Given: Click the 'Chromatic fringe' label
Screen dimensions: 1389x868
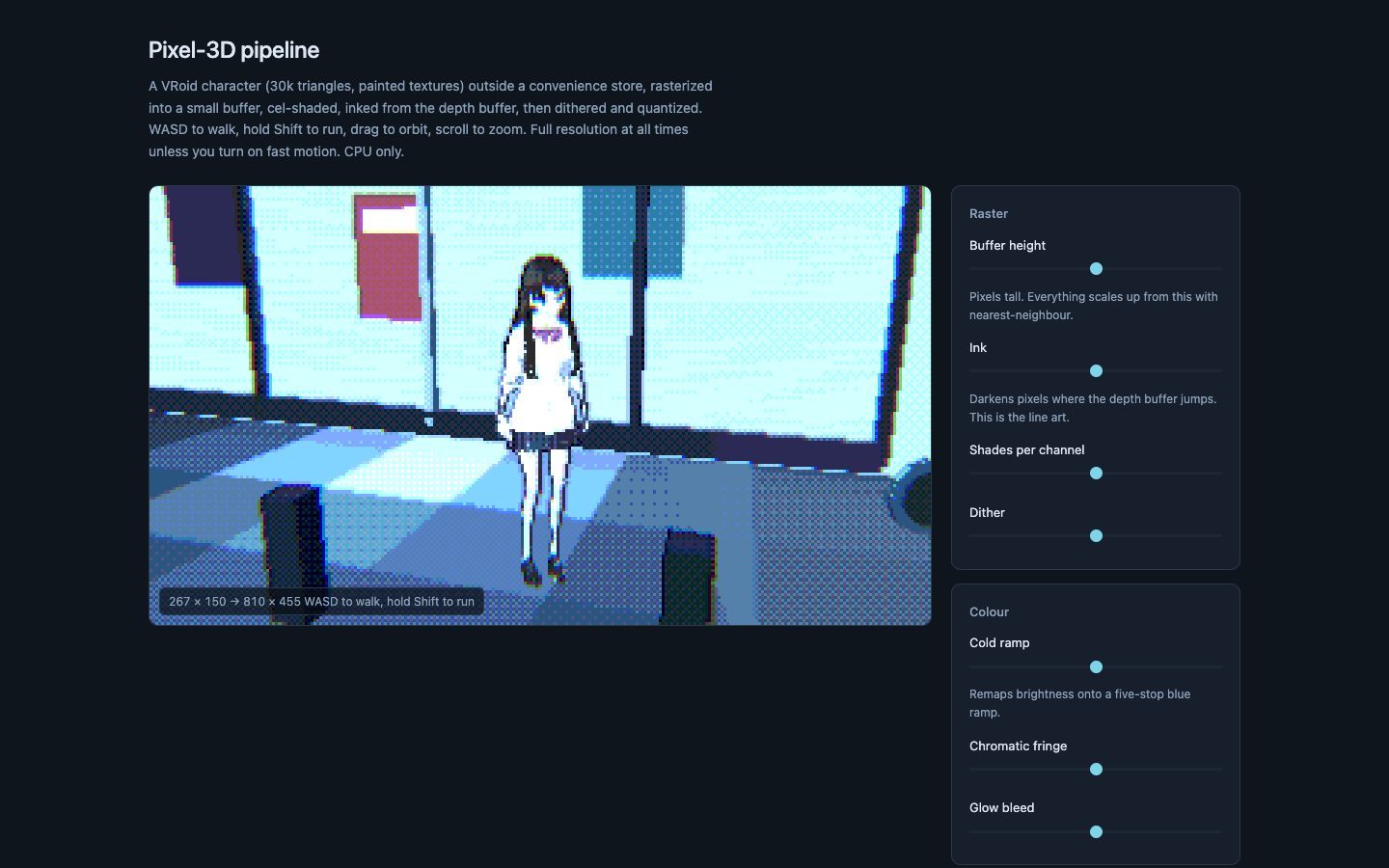Looking at the screenshot, I should pos(1018,746).
